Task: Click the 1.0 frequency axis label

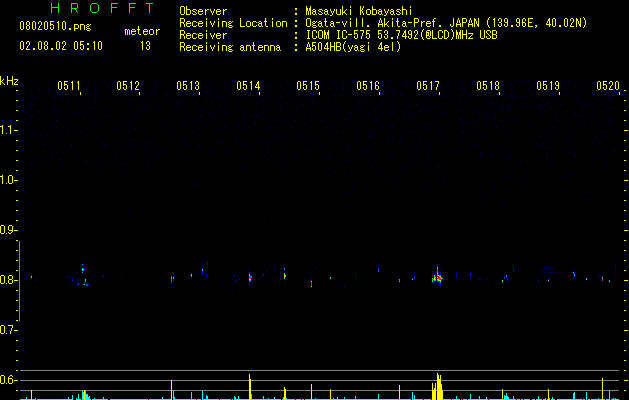Action: [x=8, y=180]
